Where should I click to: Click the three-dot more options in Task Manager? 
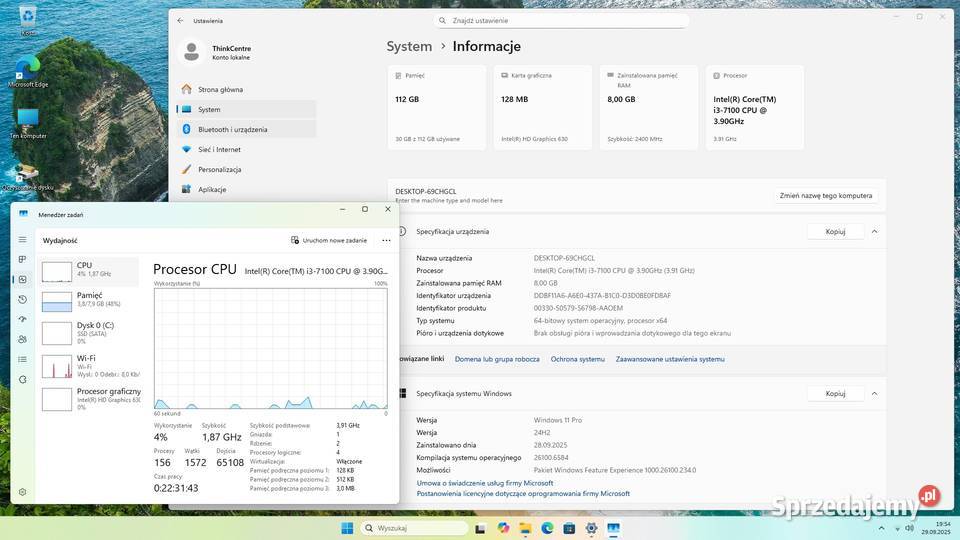386,240
